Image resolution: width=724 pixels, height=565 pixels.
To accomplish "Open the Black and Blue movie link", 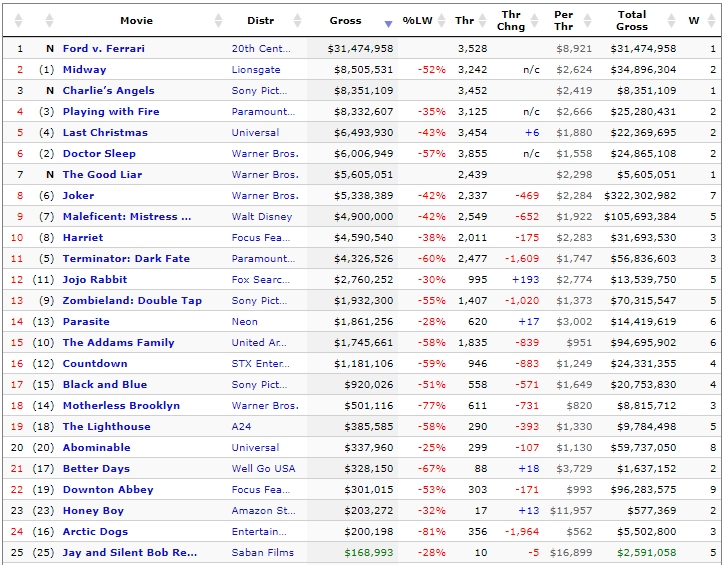I will tap(105, 385).
